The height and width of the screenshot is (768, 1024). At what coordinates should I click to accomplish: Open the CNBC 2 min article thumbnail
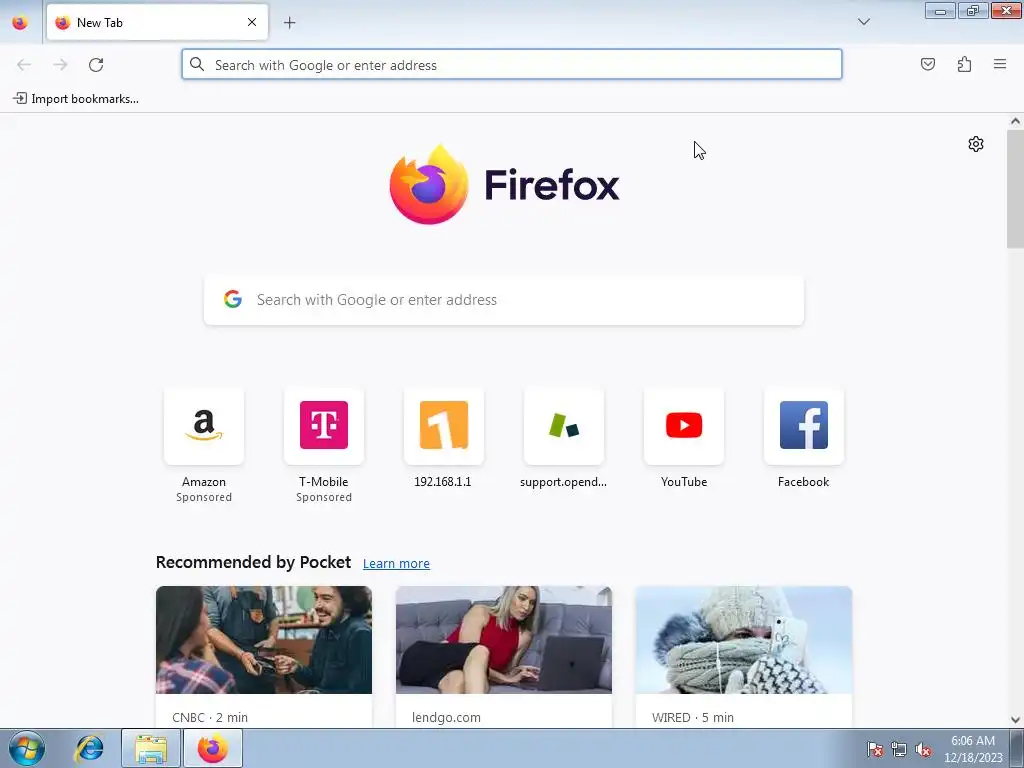click(264, 640)
